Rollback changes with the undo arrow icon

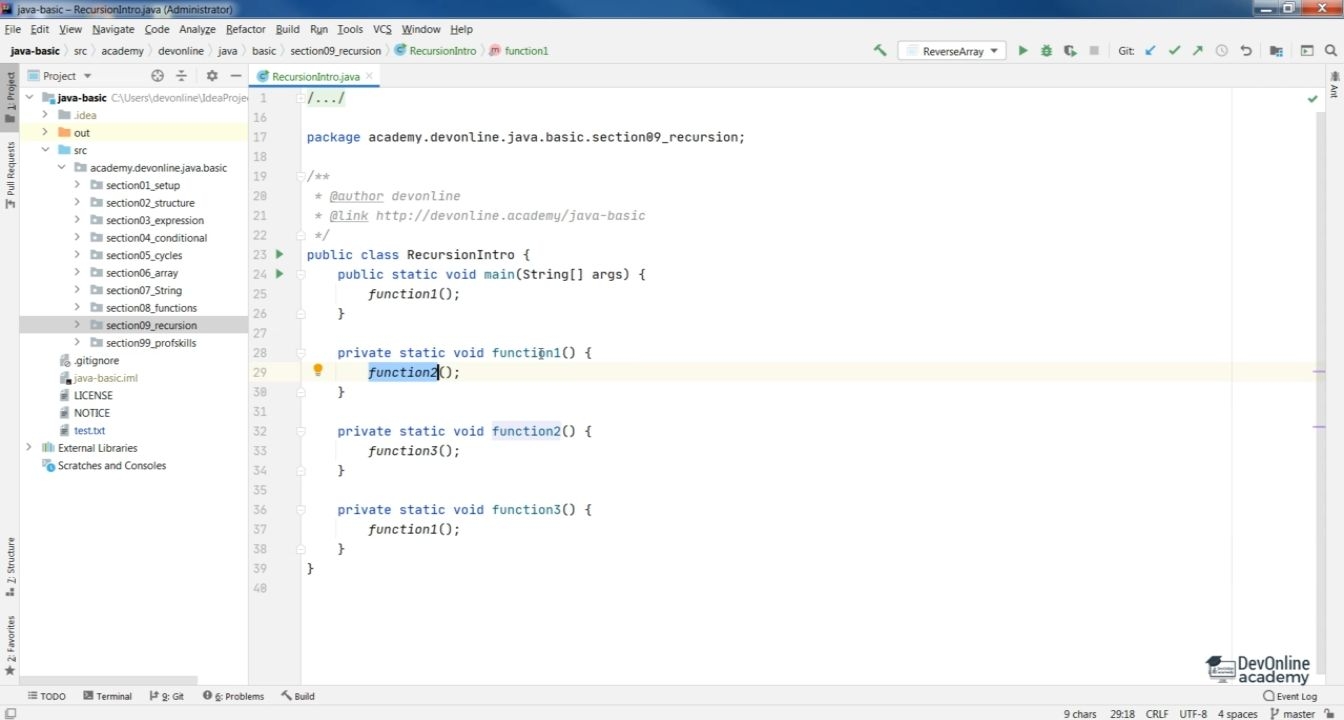(1246, 50)
